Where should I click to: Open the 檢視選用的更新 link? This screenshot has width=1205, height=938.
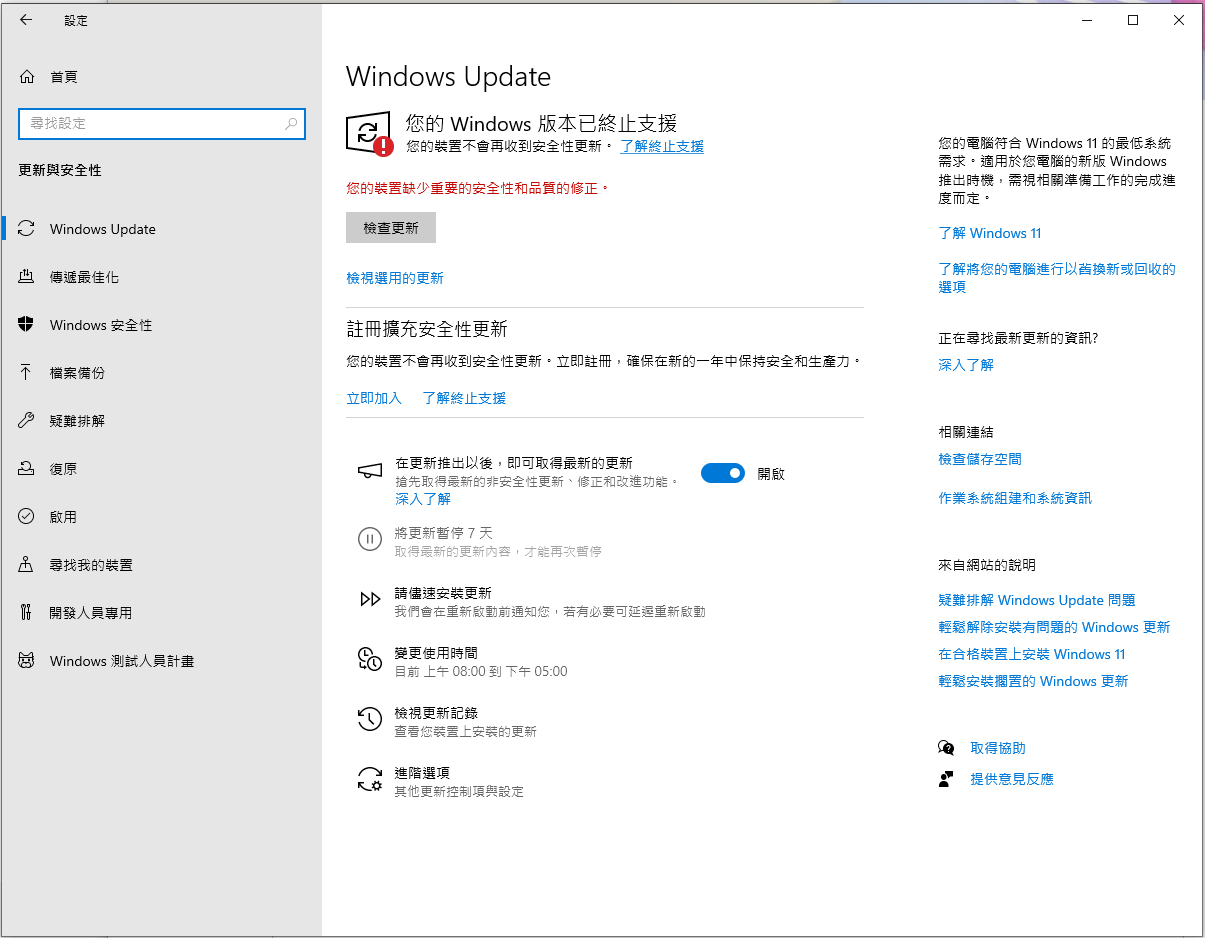(395, 278)
